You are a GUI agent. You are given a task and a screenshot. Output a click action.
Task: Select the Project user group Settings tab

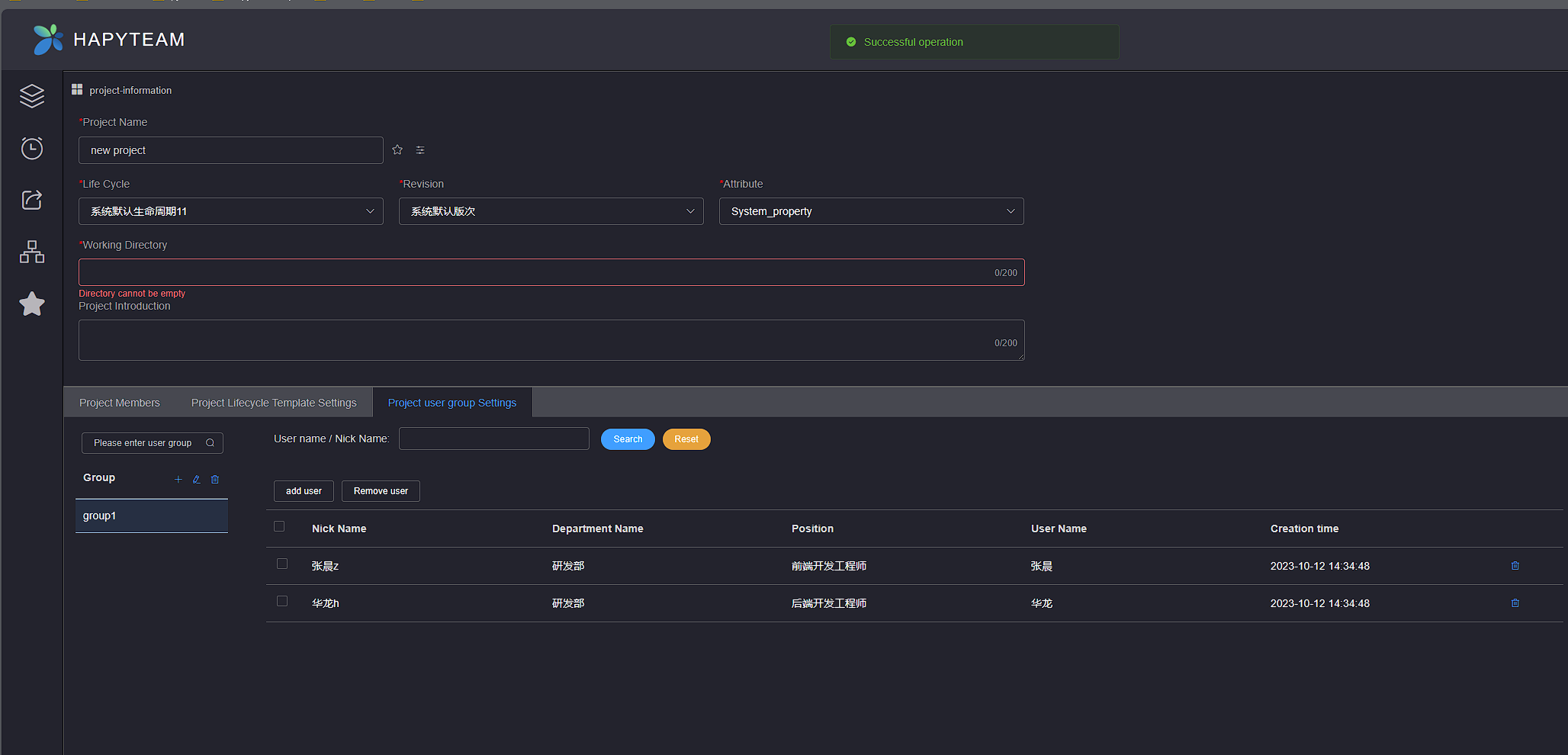[452, 403]
